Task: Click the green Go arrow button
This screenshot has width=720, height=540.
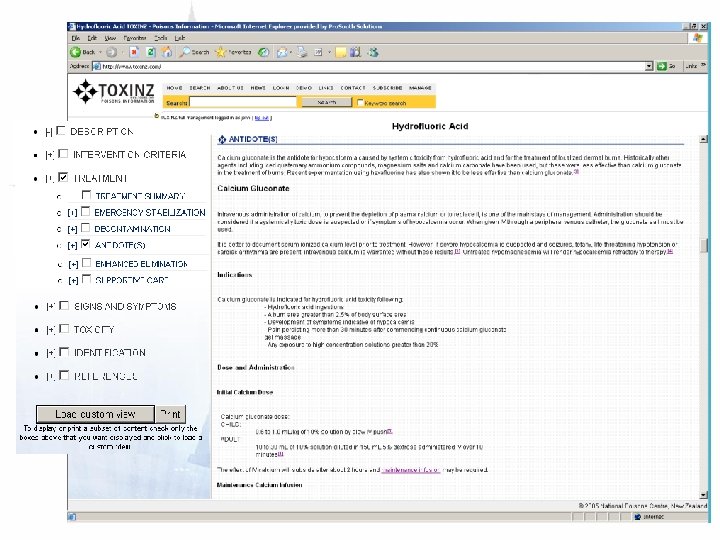Action: [x=662, y=67]
